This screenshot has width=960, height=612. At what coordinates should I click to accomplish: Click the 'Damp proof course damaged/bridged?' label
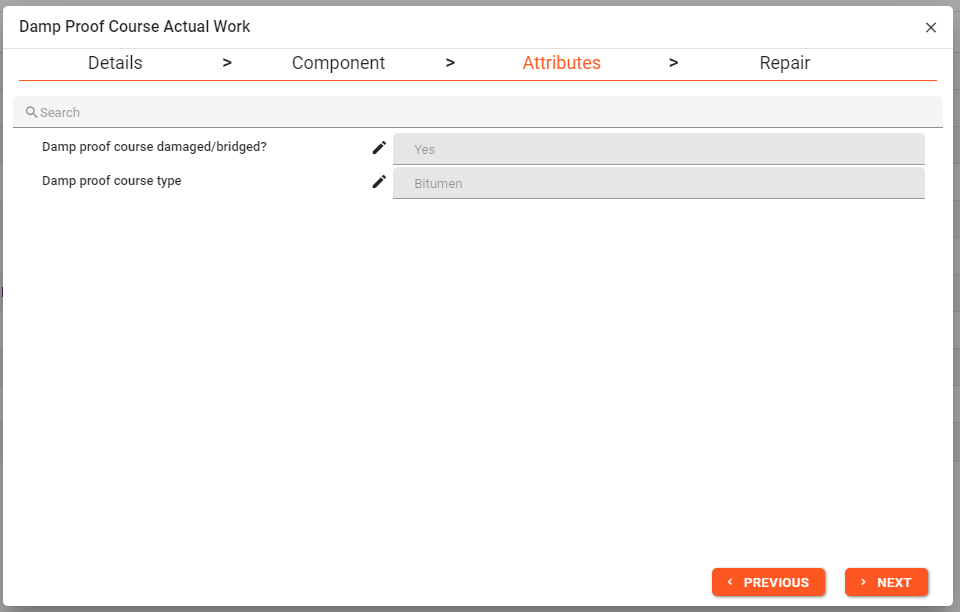pos(154,147)
